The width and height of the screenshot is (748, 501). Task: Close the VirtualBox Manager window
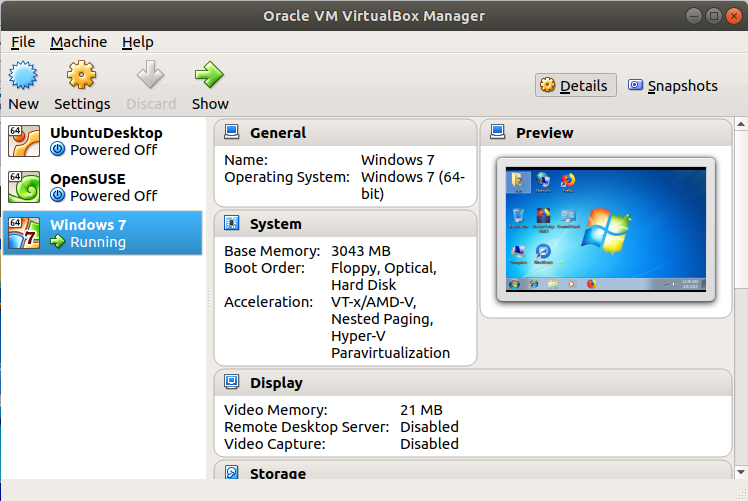point(734,16)
